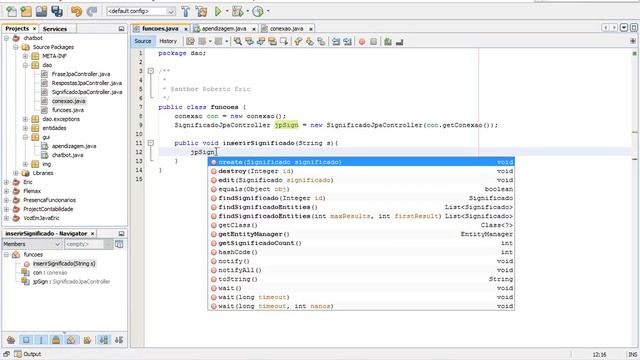
Task: Click the Redo arrow icon
Action: click(x=92, y=11)
